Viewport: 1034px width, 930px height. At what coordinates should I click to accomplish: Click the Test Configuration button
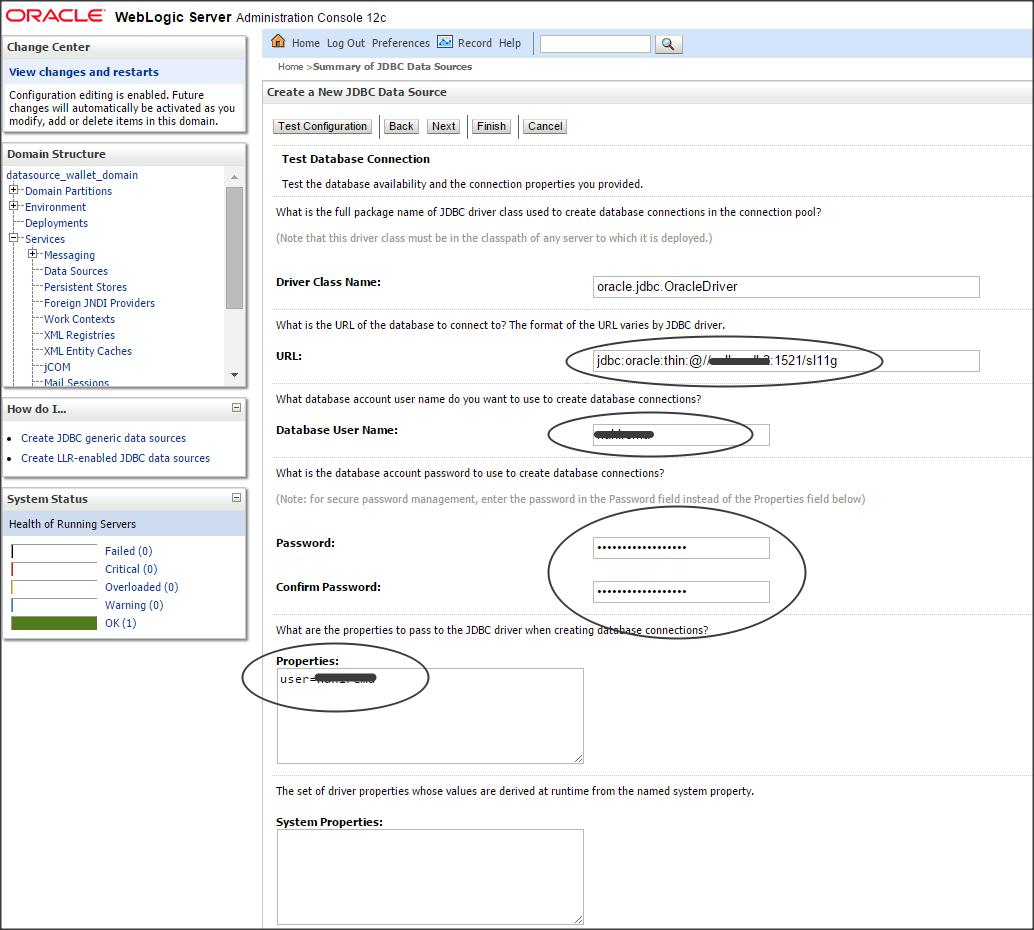pos(322,126)
